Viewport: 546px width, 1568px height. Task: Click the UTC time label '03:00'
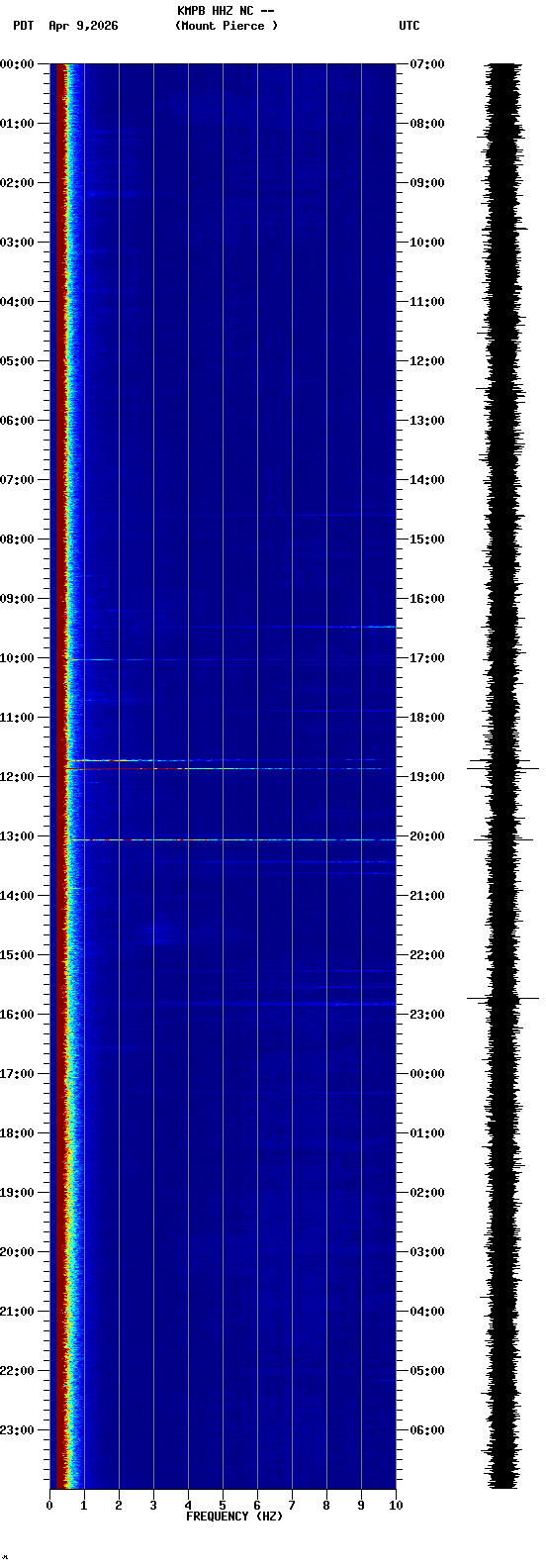click(x=427, y=1252)
